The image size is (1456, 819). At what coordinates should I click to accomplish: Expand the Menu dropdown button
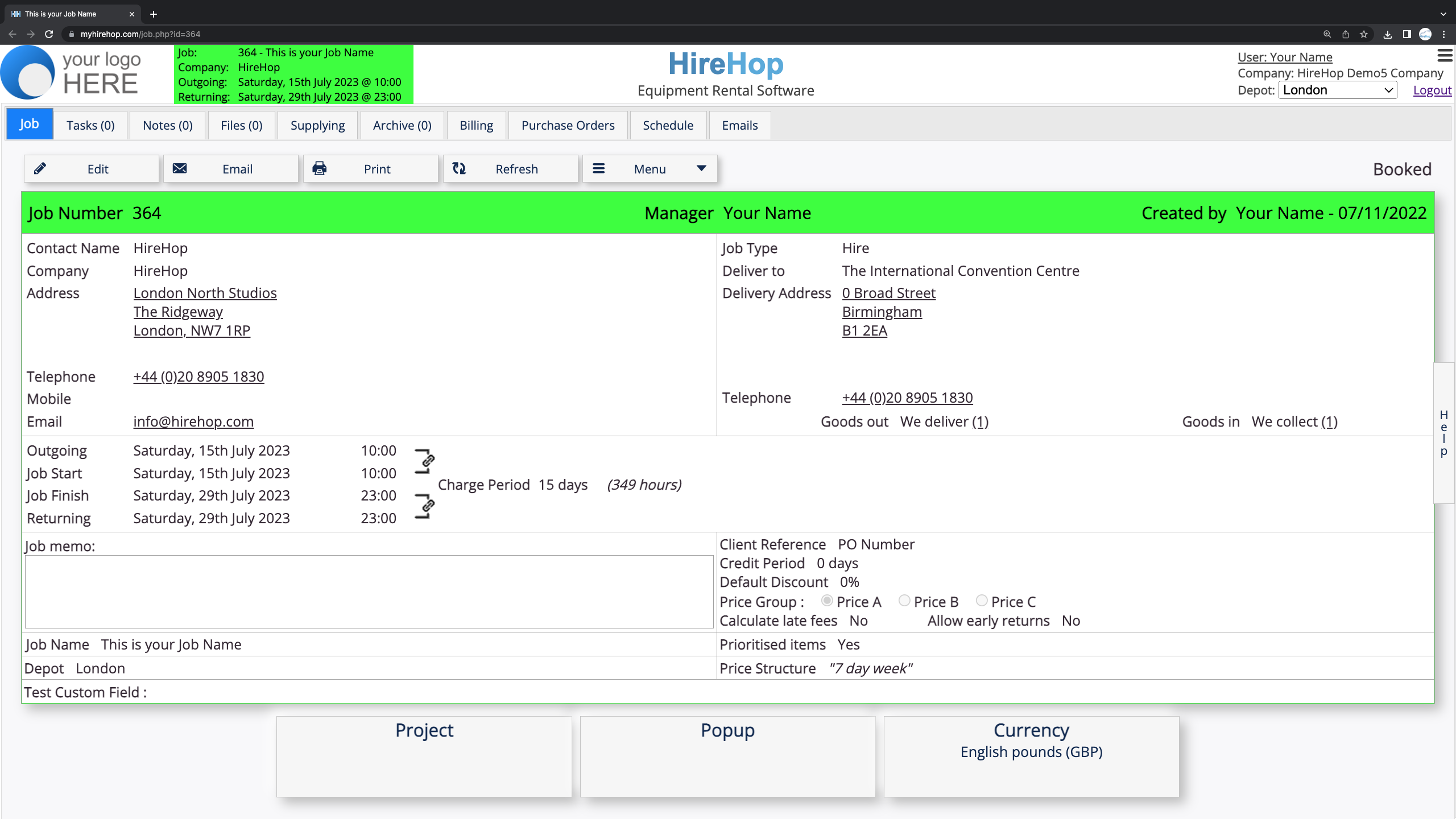tap(650, 169)
